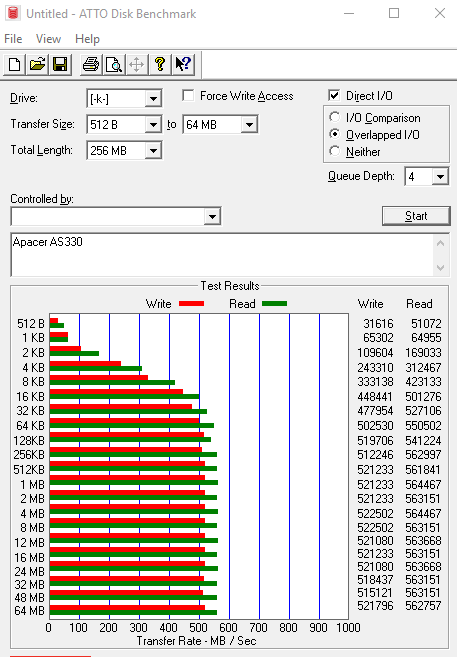The width and height of the screenshot is (457, 657).
Task: Save results with the floppy disk icon
Action: [x=60, y=65]
